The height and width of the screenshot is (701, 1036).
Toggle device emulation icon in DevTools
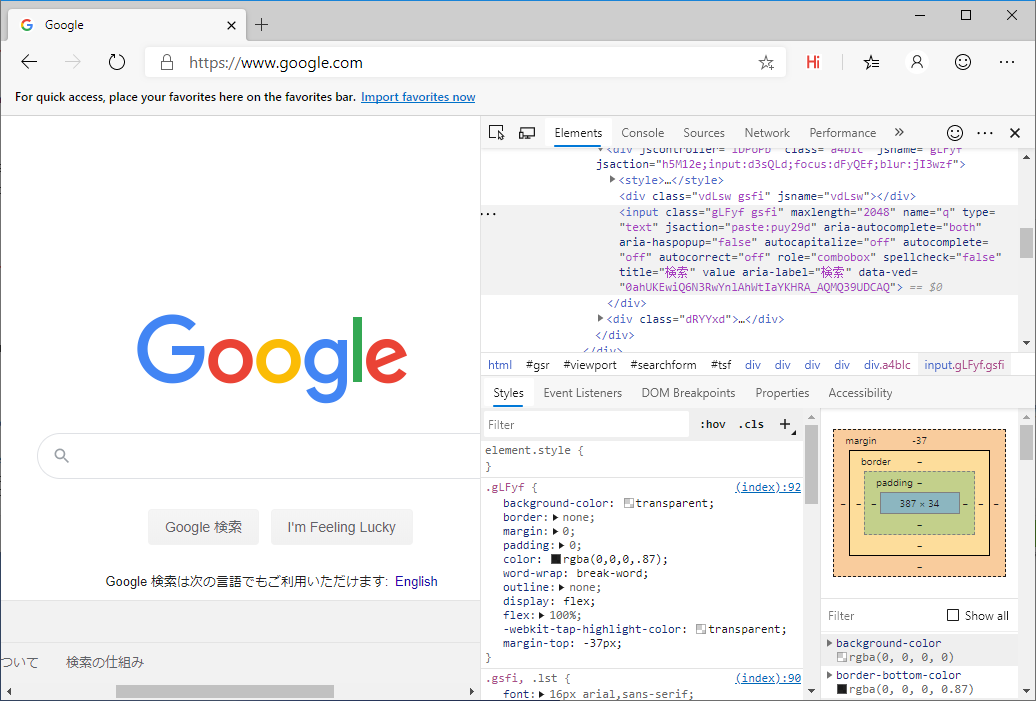point(527,133)
